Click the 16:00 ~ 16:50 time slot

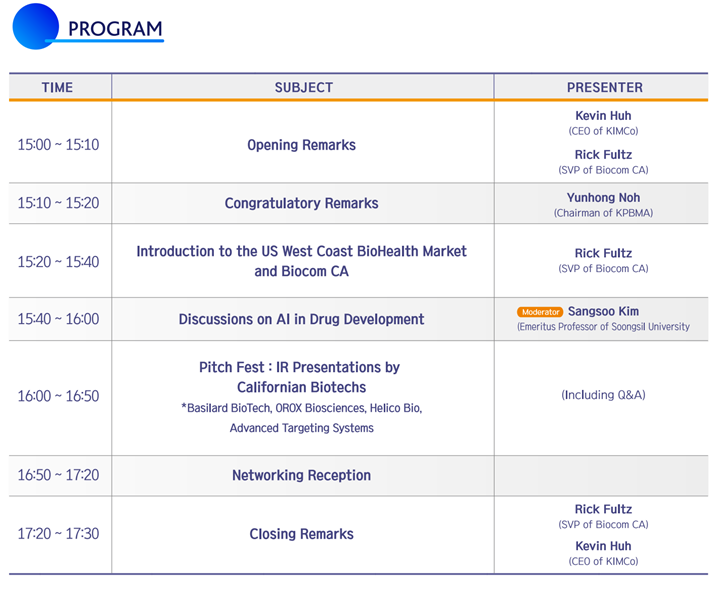pos(58,396)
